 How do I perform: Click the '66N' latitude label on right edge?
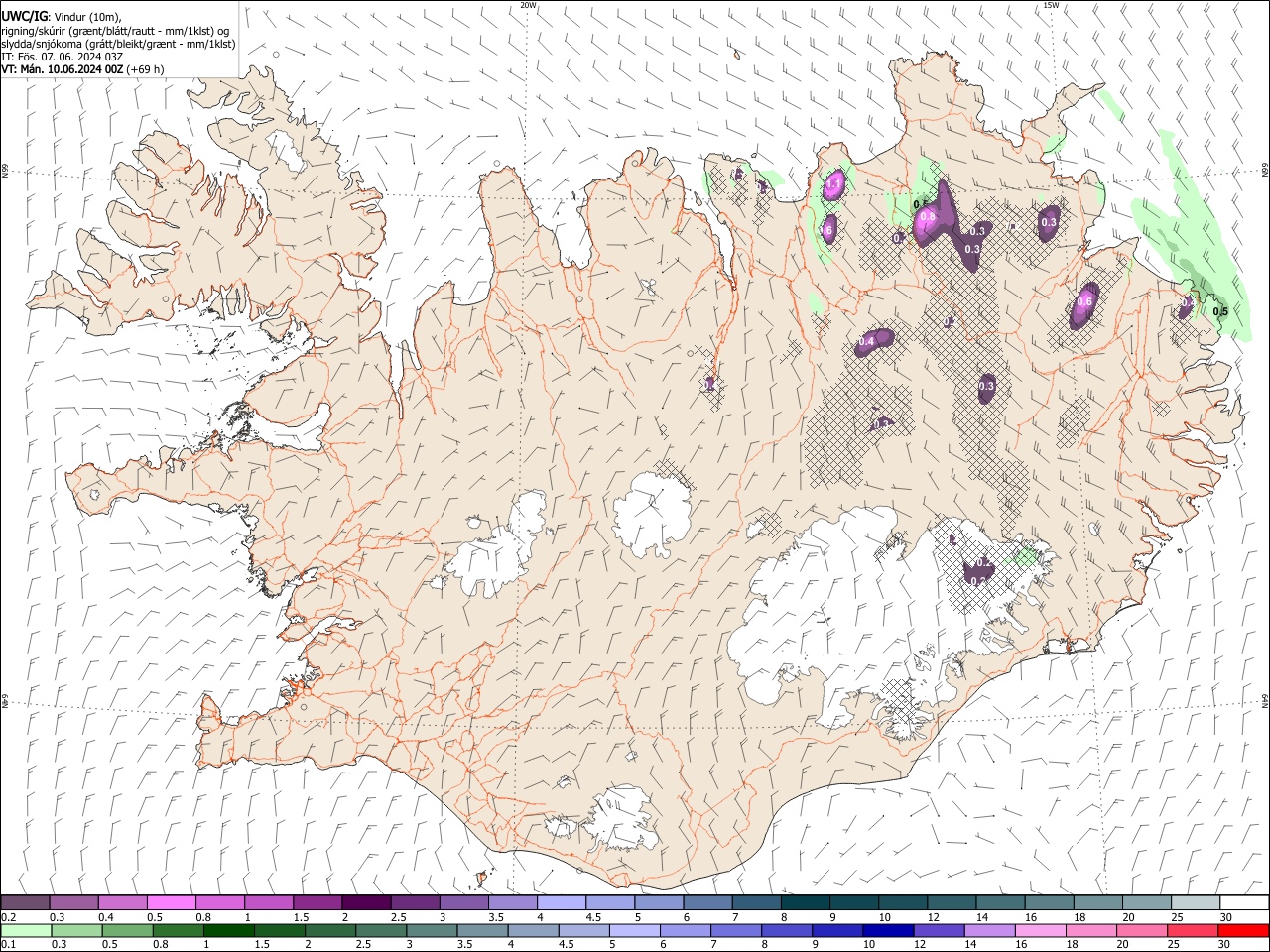tap(1265, 172)
